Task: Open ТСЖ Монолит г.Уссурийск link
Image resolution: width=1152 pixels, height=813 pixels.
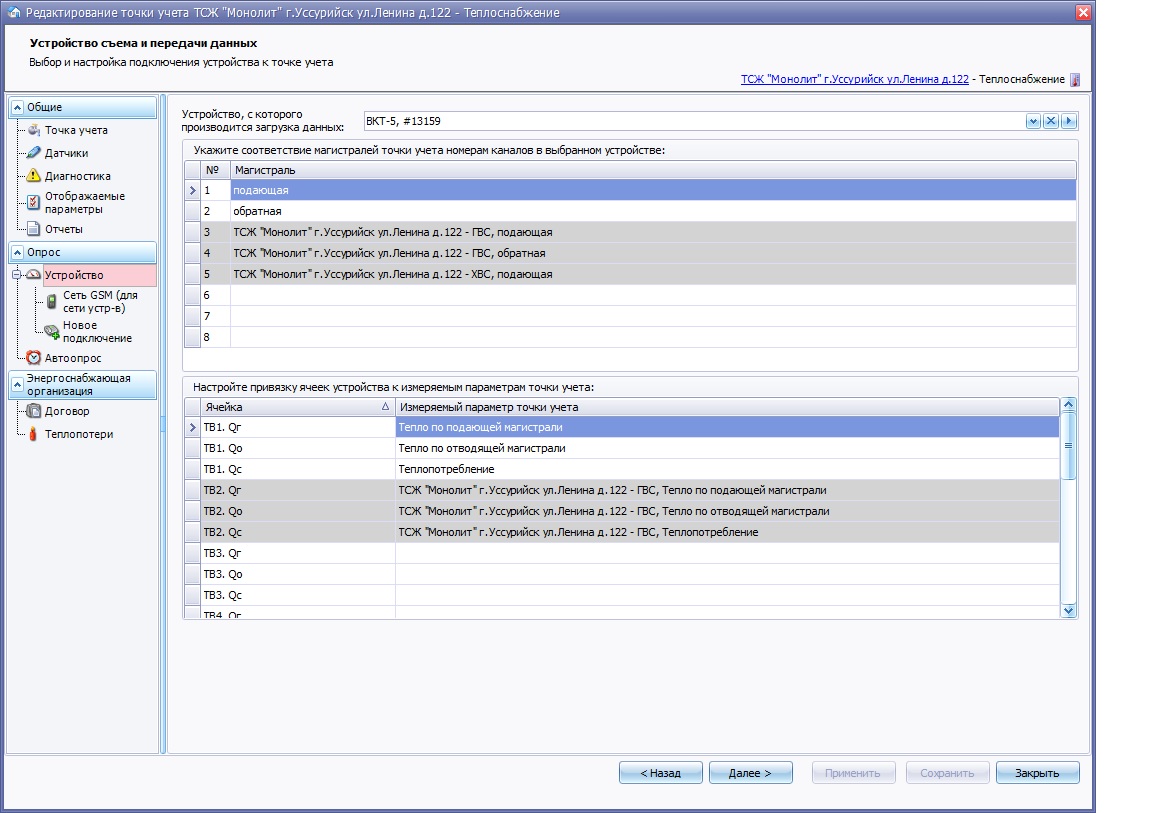Action: coord(854,79)
